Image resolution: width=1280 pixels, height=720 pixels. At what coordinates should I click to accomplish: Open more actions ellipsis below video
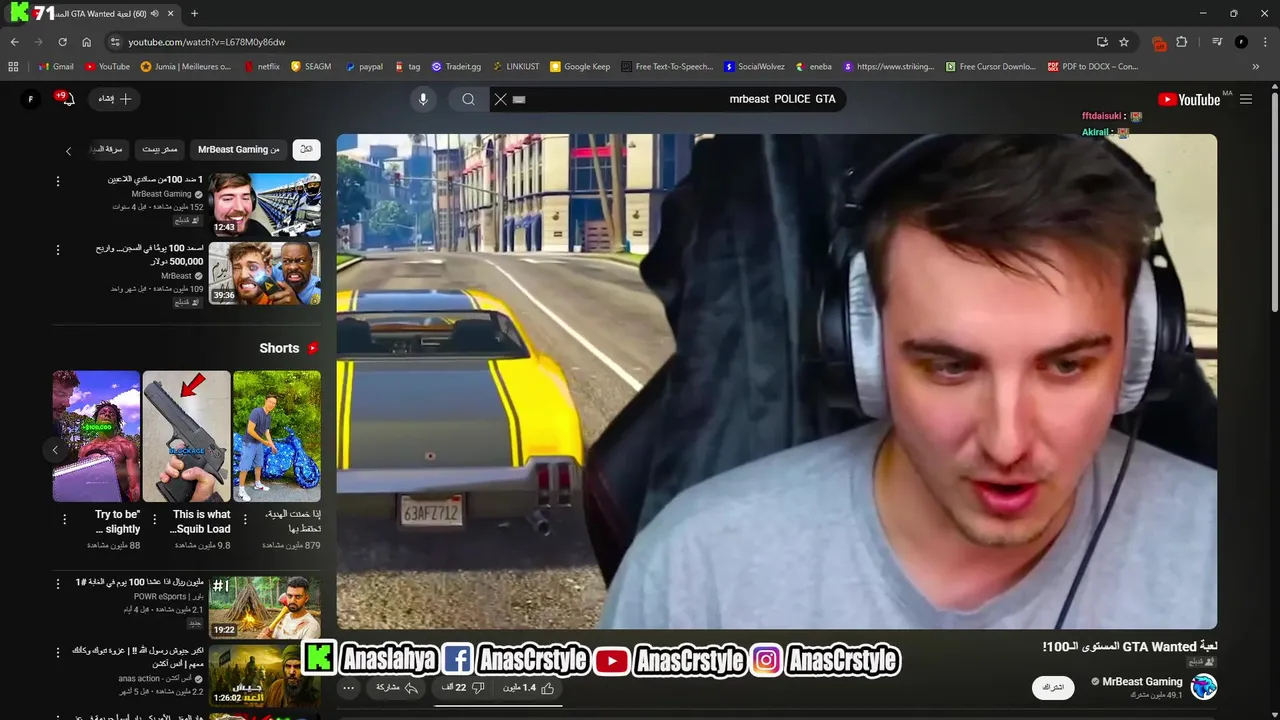[348, 688]
